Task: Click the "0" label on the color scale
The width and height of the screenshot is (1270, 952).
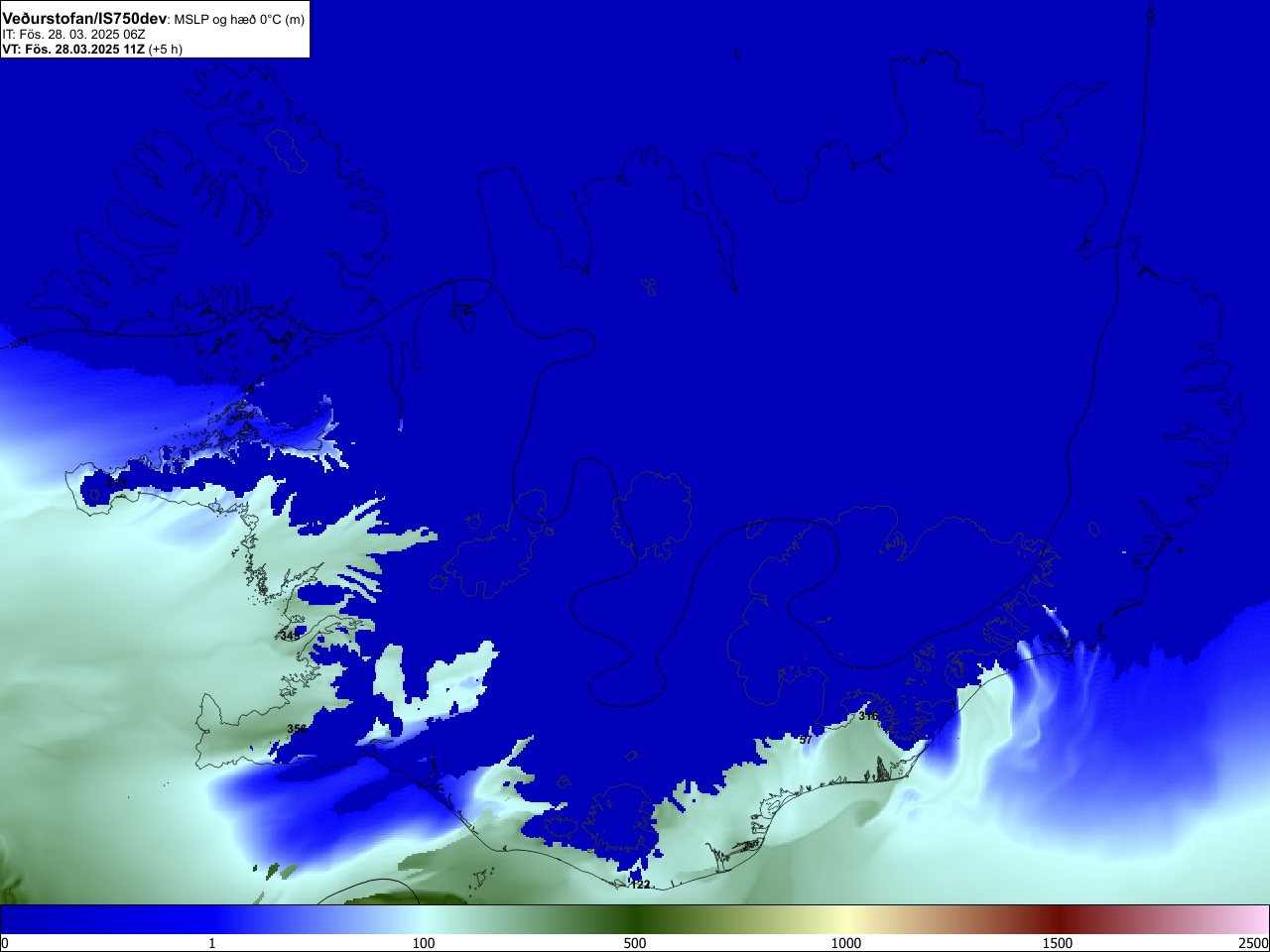Action: [5, 943]
